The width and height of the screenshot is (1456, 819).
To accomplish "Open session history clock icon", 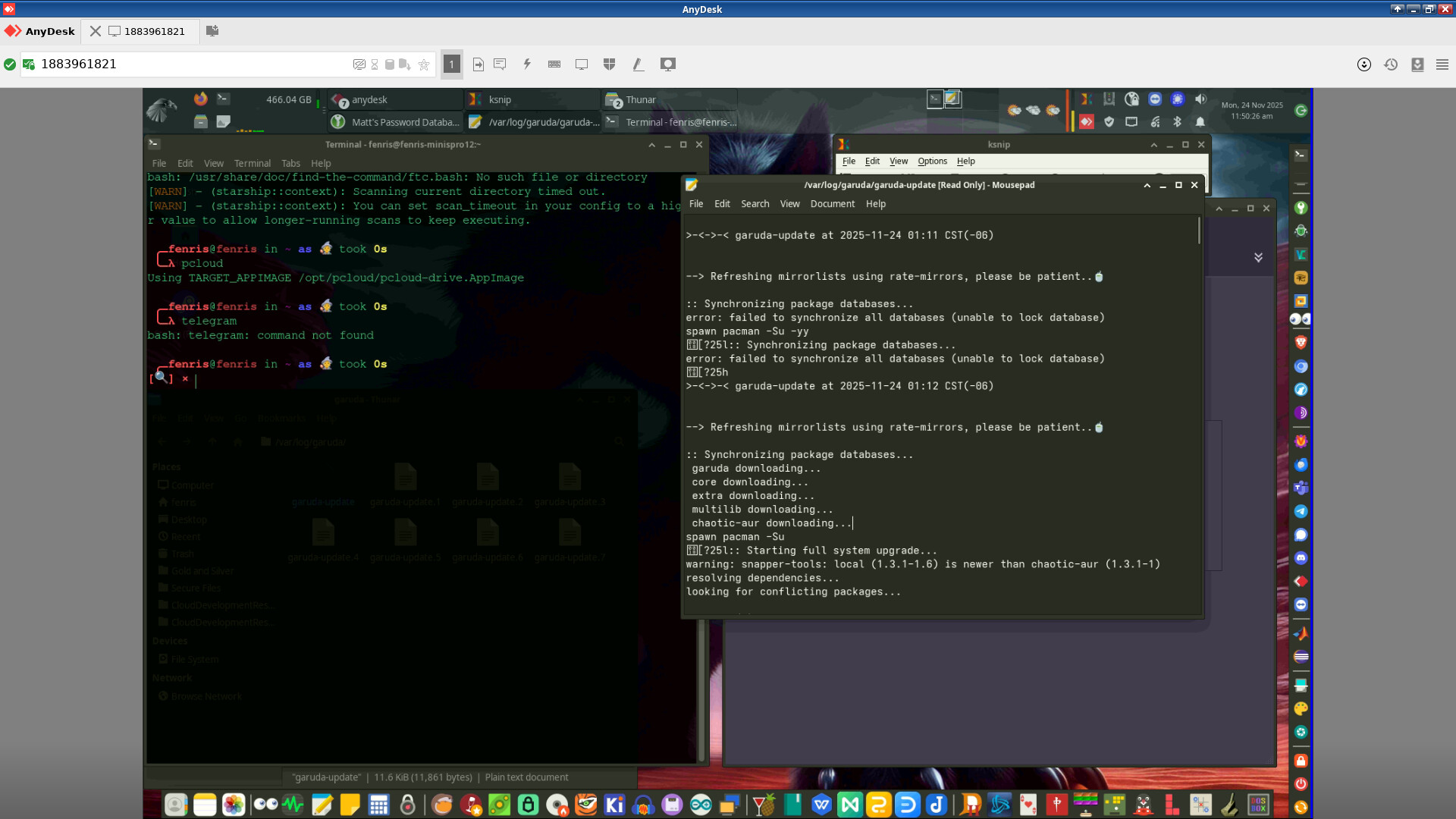I will (x=1391, y=64).
